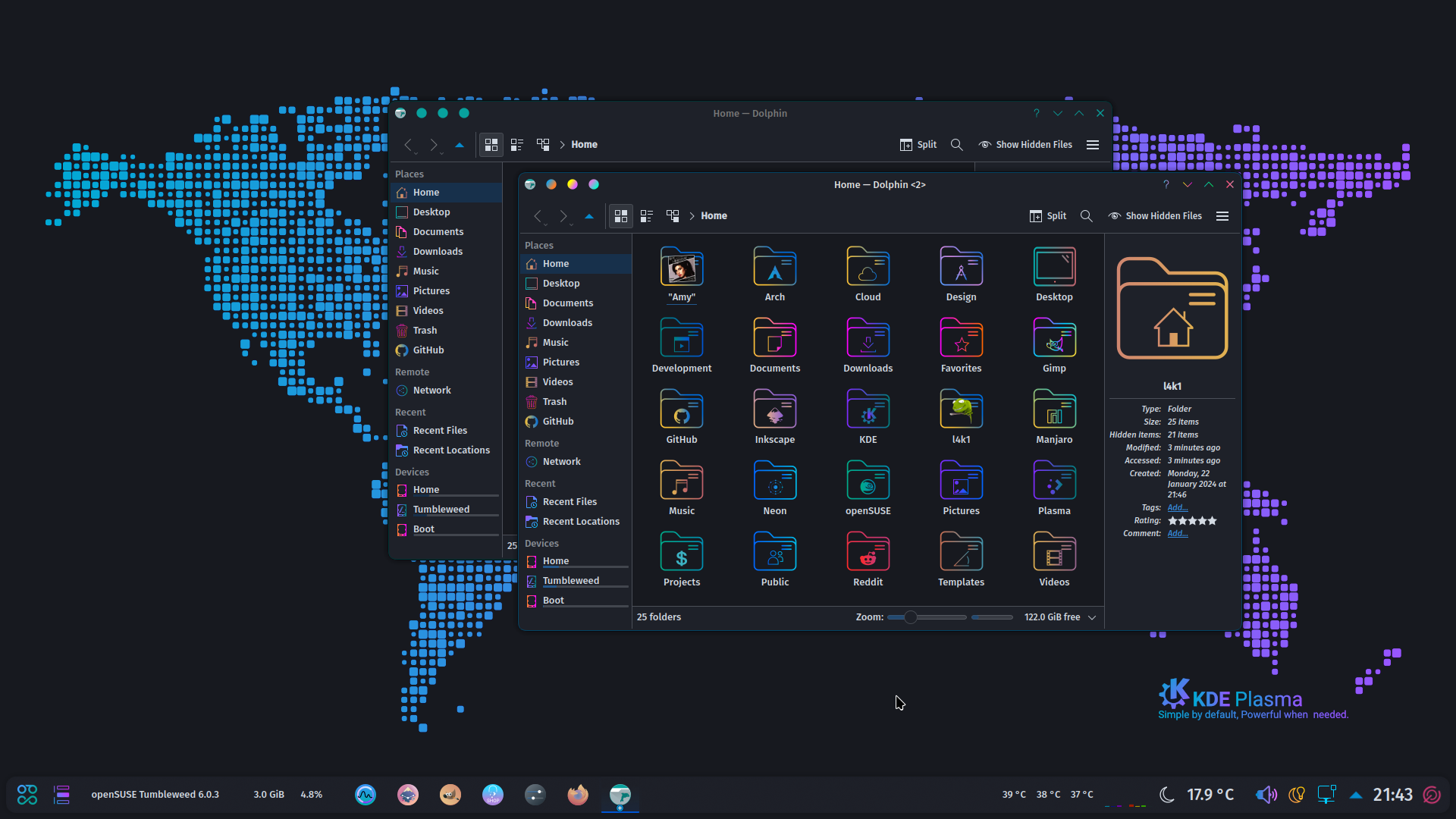Click Home breadcrumb in Dolphin <2> location bar
The width and height of the screenshot is (1456, 819).
(714, 216)
